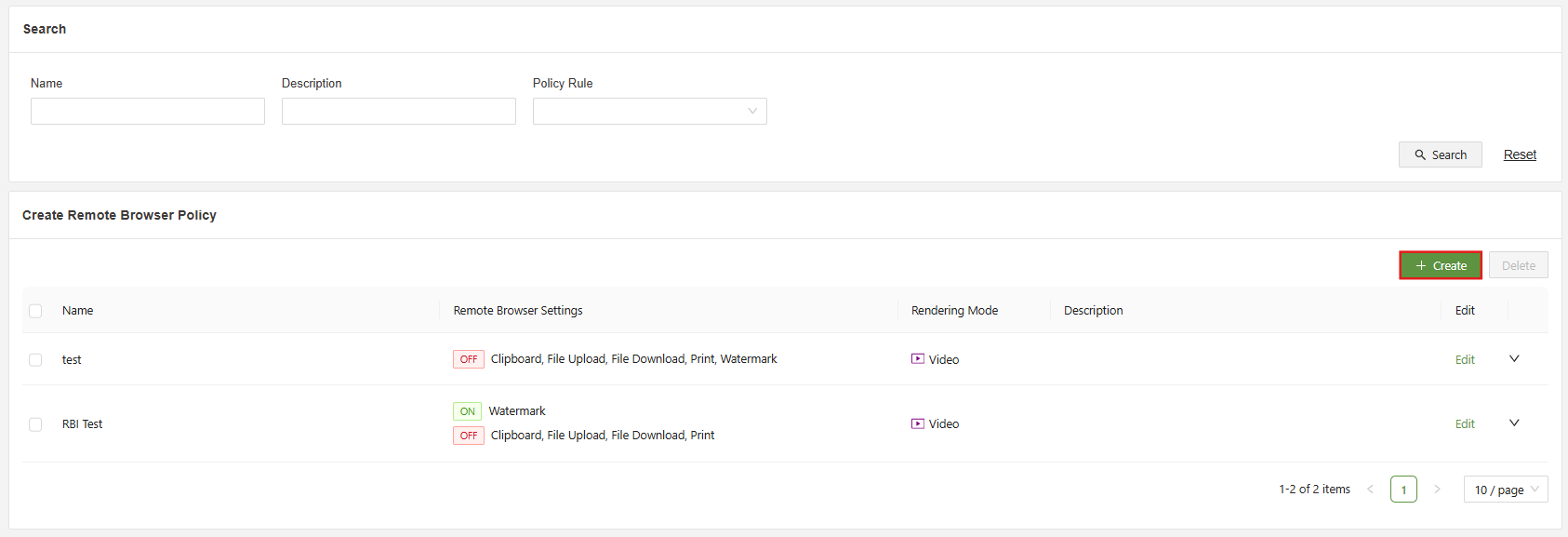Click the green Create button
The width and height of the screenshot is (1568, 537).
(1440, 266)
